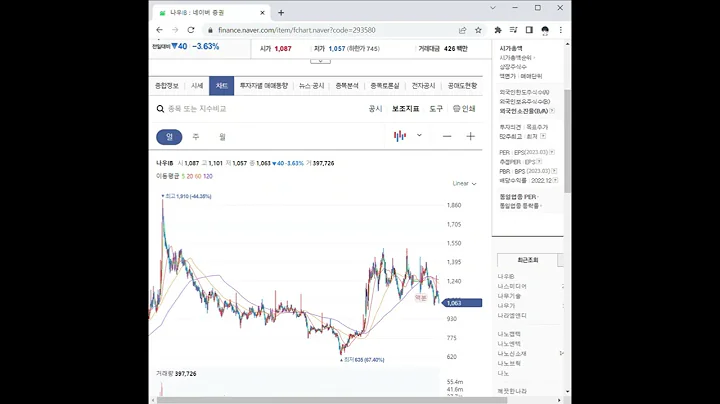Open the browser extensions puzzle icon
Screen dimensions: 720x404
(498, 30)
